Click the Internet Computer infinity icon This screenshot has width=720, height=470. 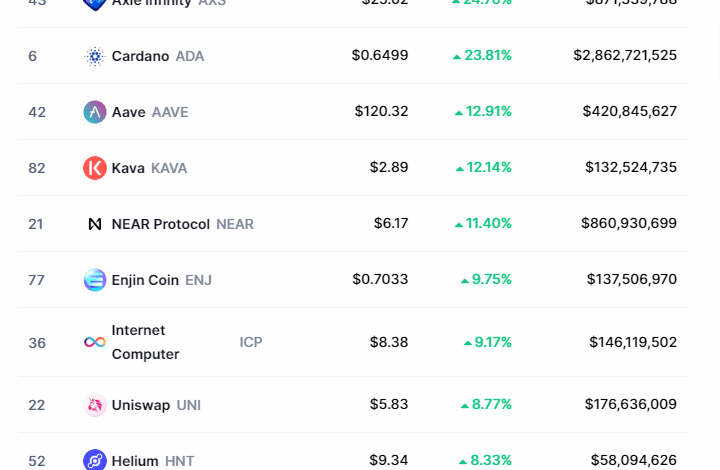(95, 342)
